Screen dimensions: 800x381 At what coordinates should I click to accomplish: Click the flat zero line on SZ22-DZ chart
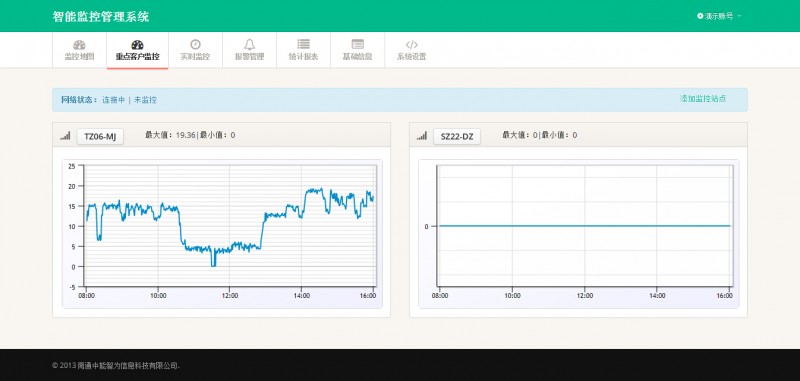point(585,226)
